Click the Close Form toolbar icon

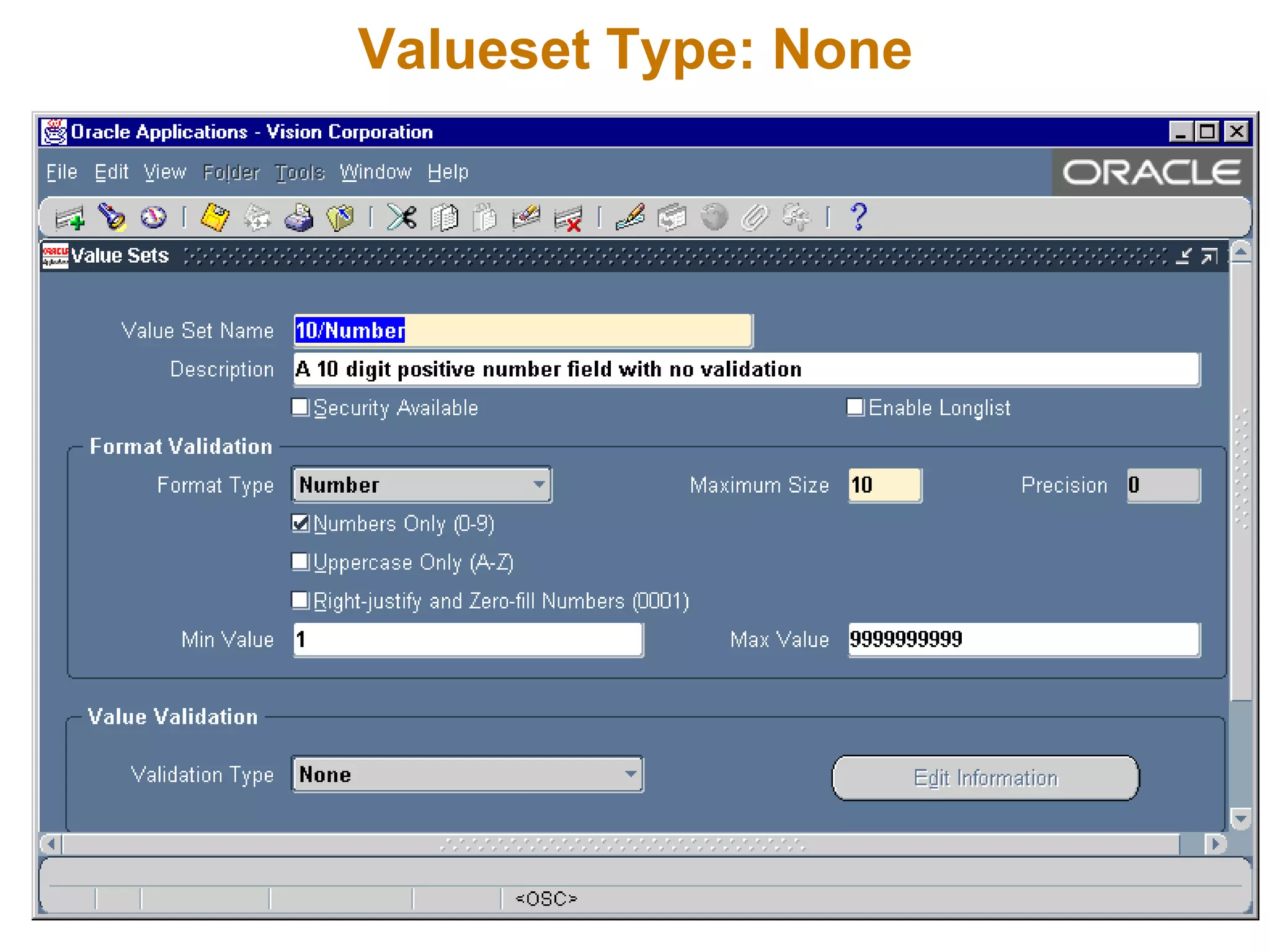click(340, 218)
